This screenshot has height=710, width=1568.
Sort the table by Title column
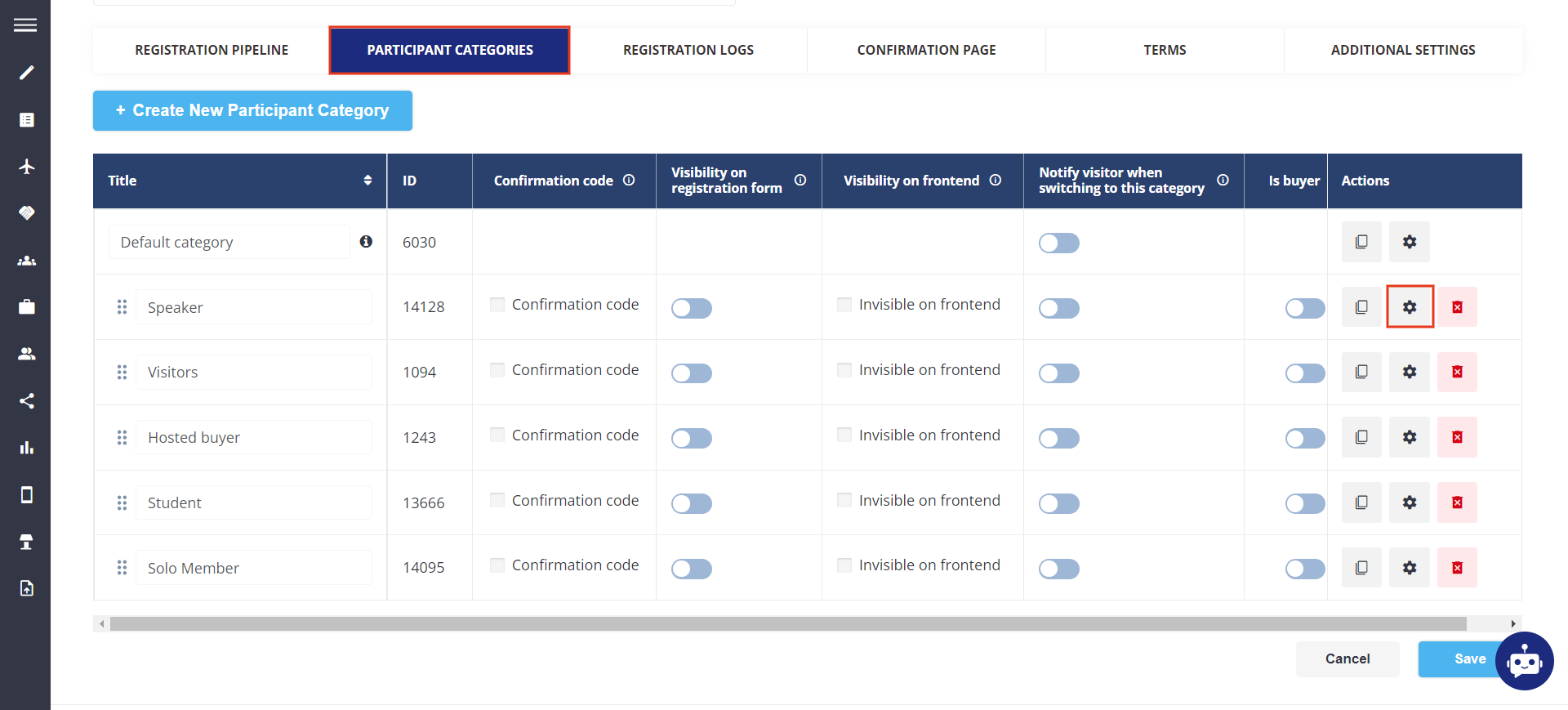(x=367, y=181)
